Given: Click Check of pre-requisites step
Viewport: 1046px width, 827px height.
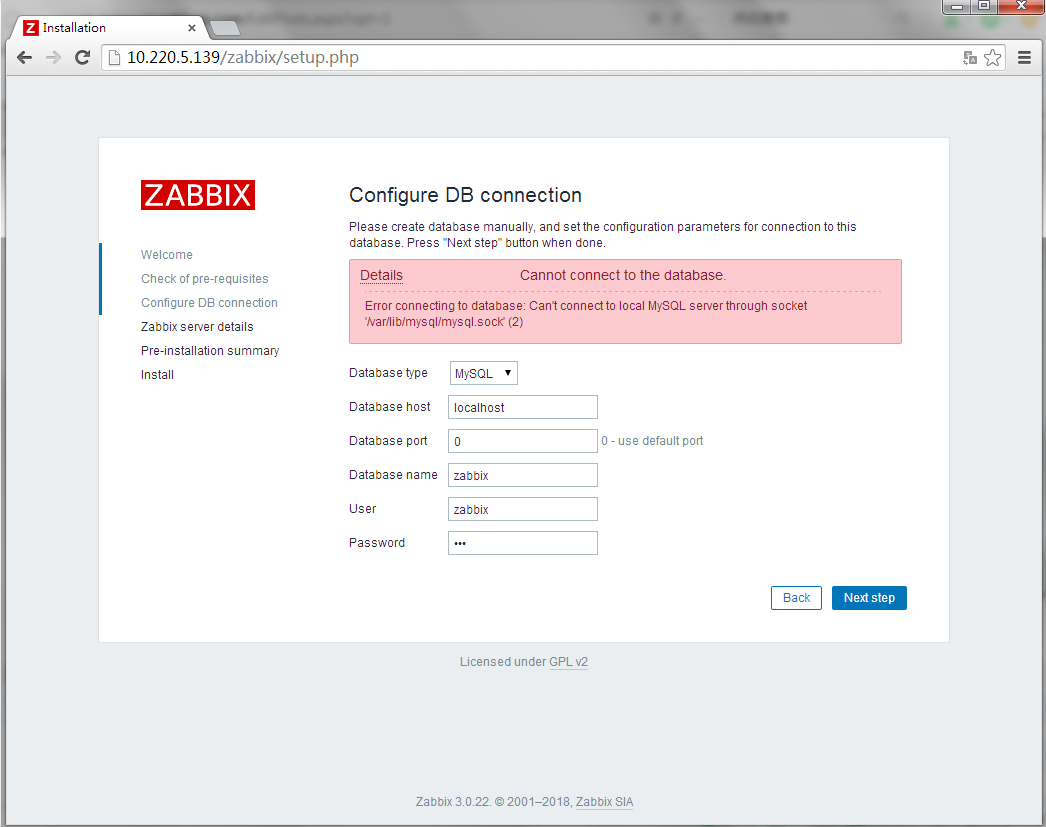Looking at the screenshot, I should pyautogui.click(x=205, y=279).
